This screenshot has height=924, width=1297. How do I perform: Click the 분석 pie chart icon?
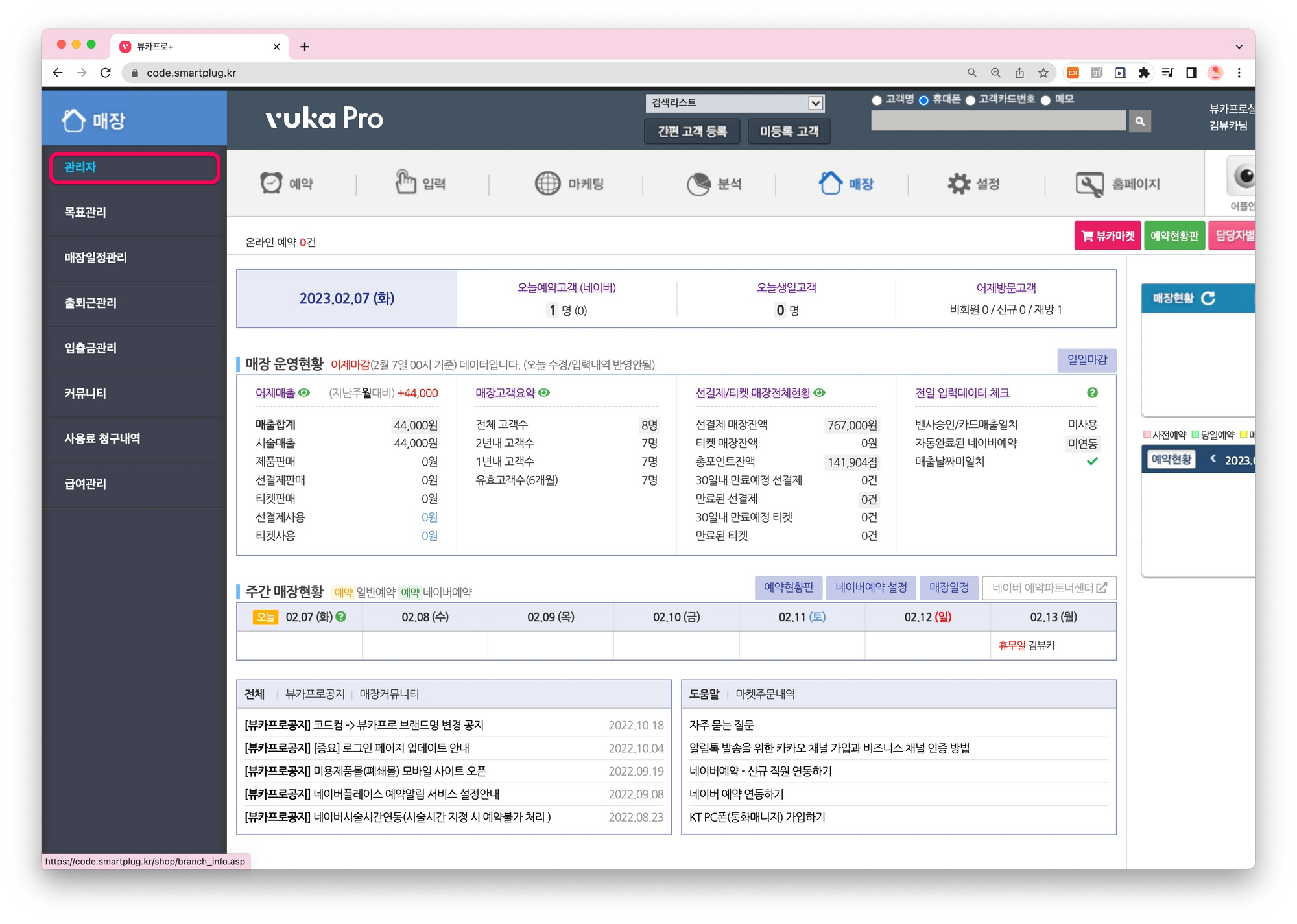click(698, 184)
